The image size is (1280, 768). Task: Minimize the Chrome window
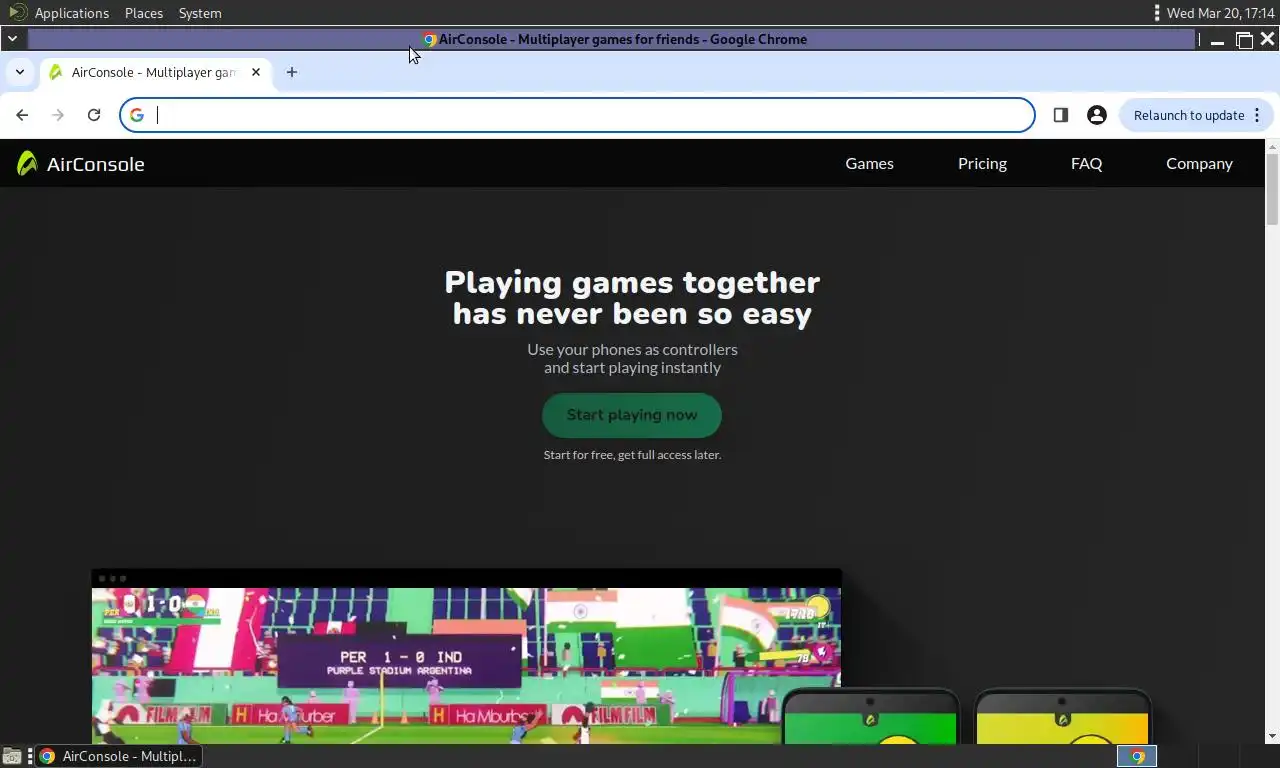1217,40
